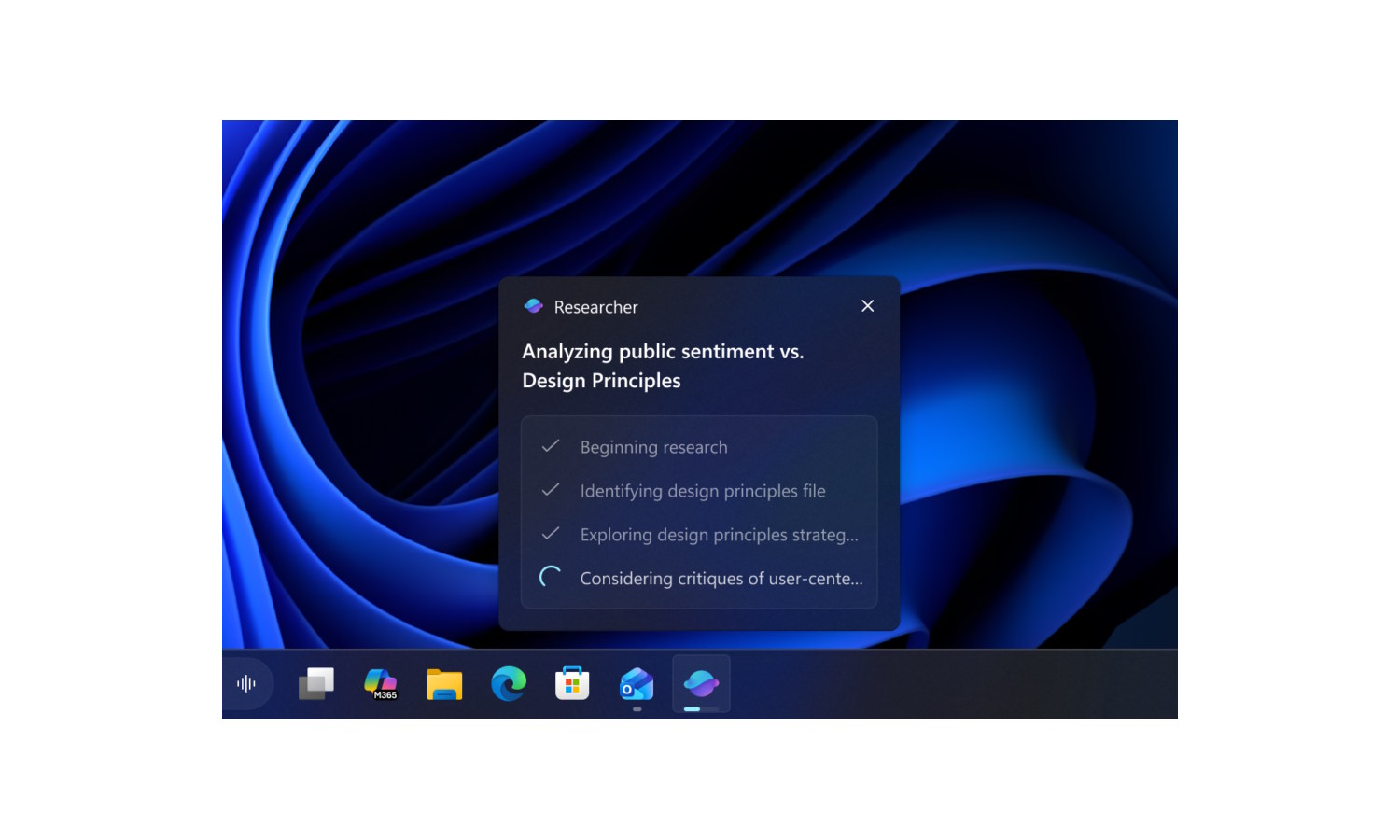Select the Researcher label in the card header
This screenshot has width=1400, height=840.
coord(596,306)
